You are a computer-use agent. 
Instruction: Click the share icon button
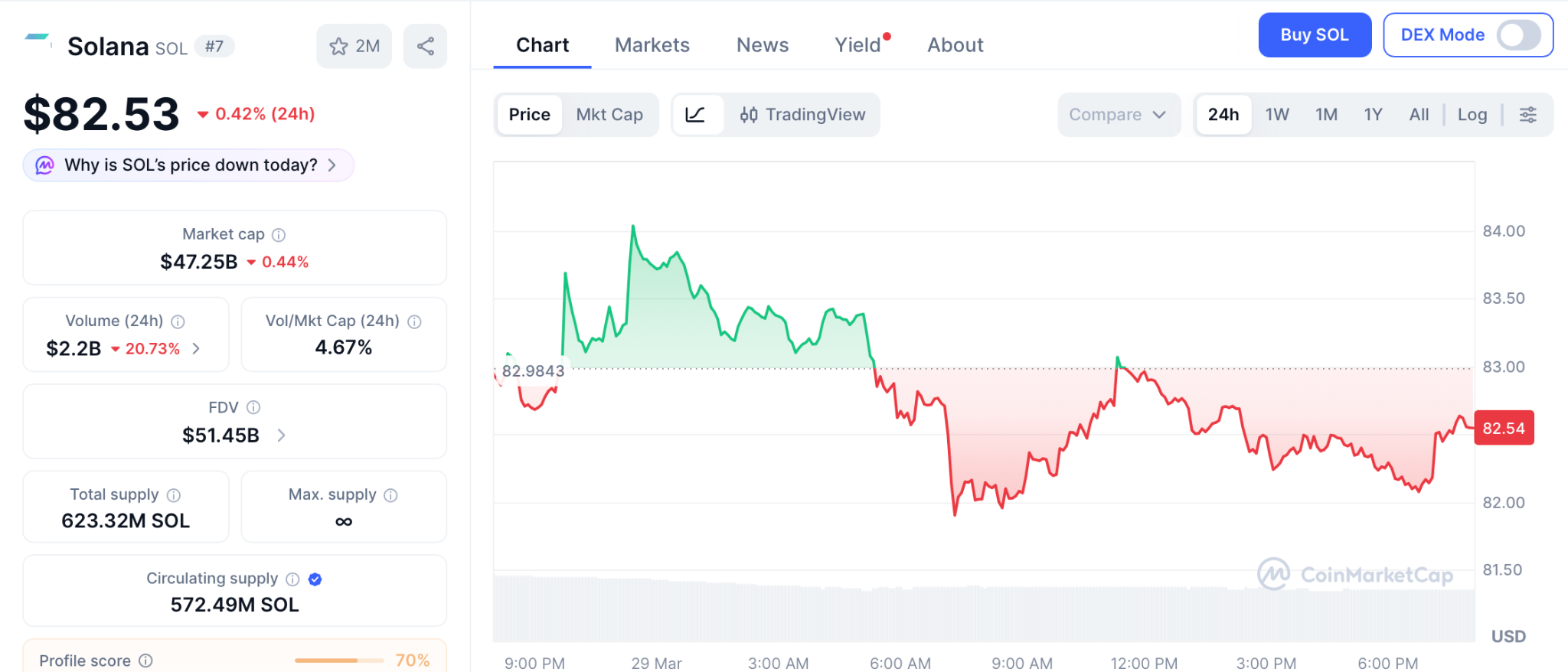(x=426, y=47)
